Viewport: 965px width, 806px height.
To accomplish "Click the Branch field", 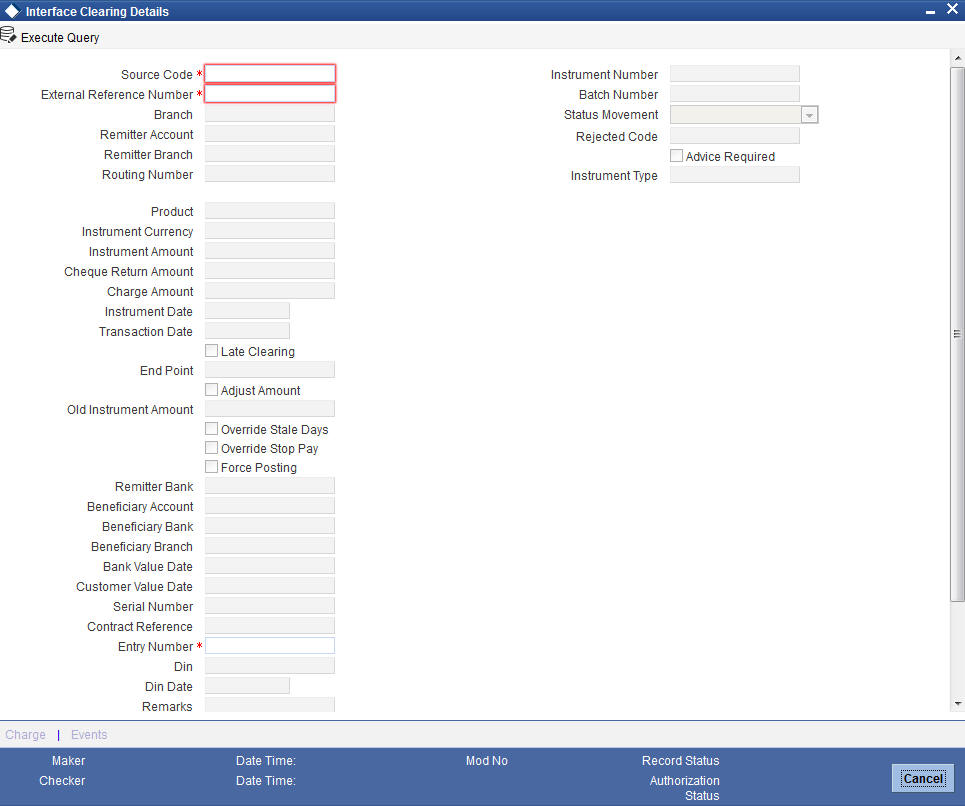I will (270, 114).
